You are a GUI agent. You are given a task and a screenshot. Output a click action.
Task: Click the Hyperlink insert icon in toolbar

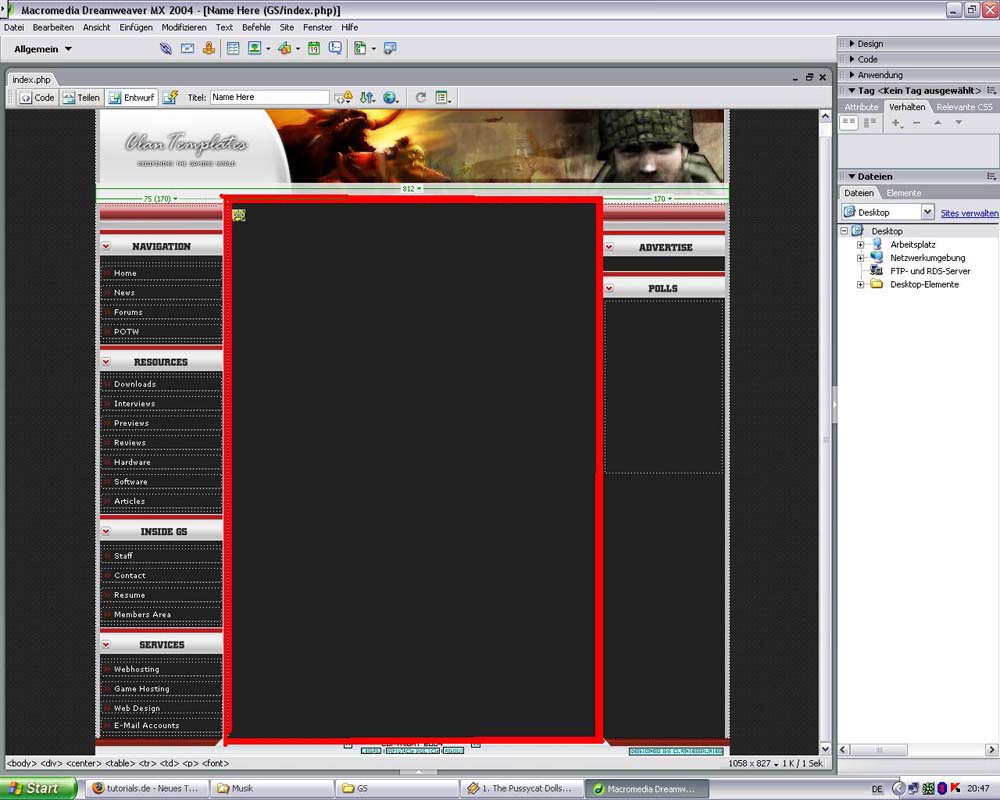point(165,48)
